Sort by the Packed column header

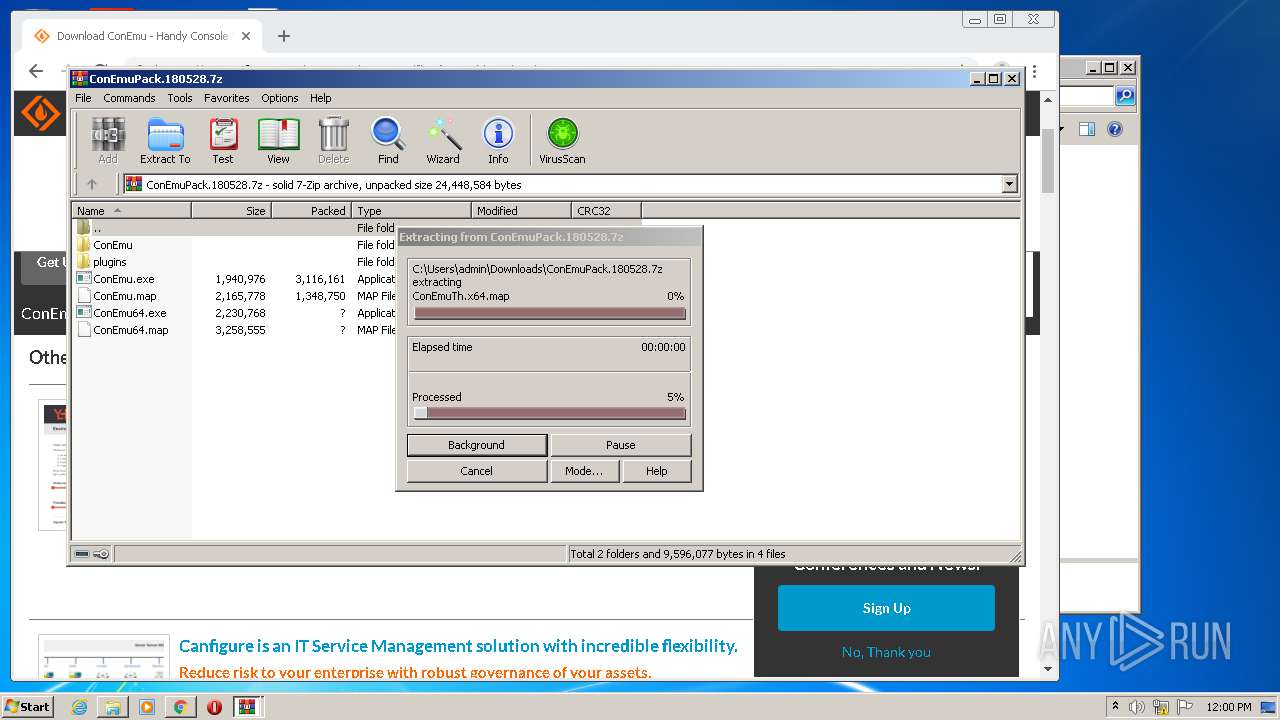[x=312, y=210]
